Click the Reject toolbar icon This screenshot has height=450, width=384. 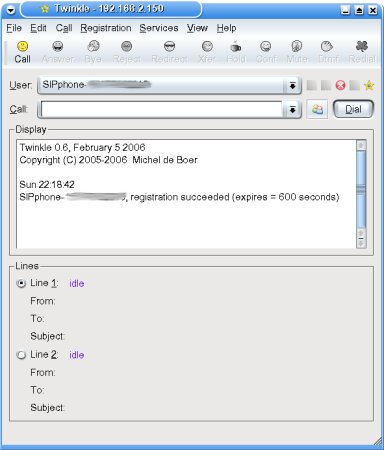pos(127,46)
